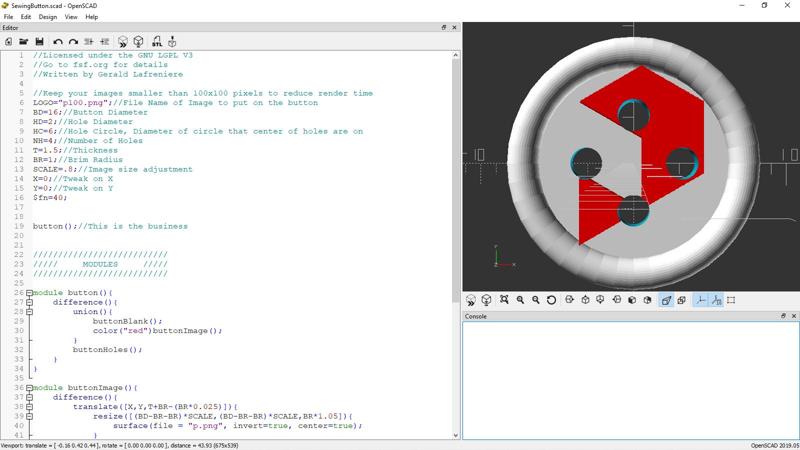This screenshot has height=450, width=800.
Task: Export the model as STL
Action: point(157,42)
